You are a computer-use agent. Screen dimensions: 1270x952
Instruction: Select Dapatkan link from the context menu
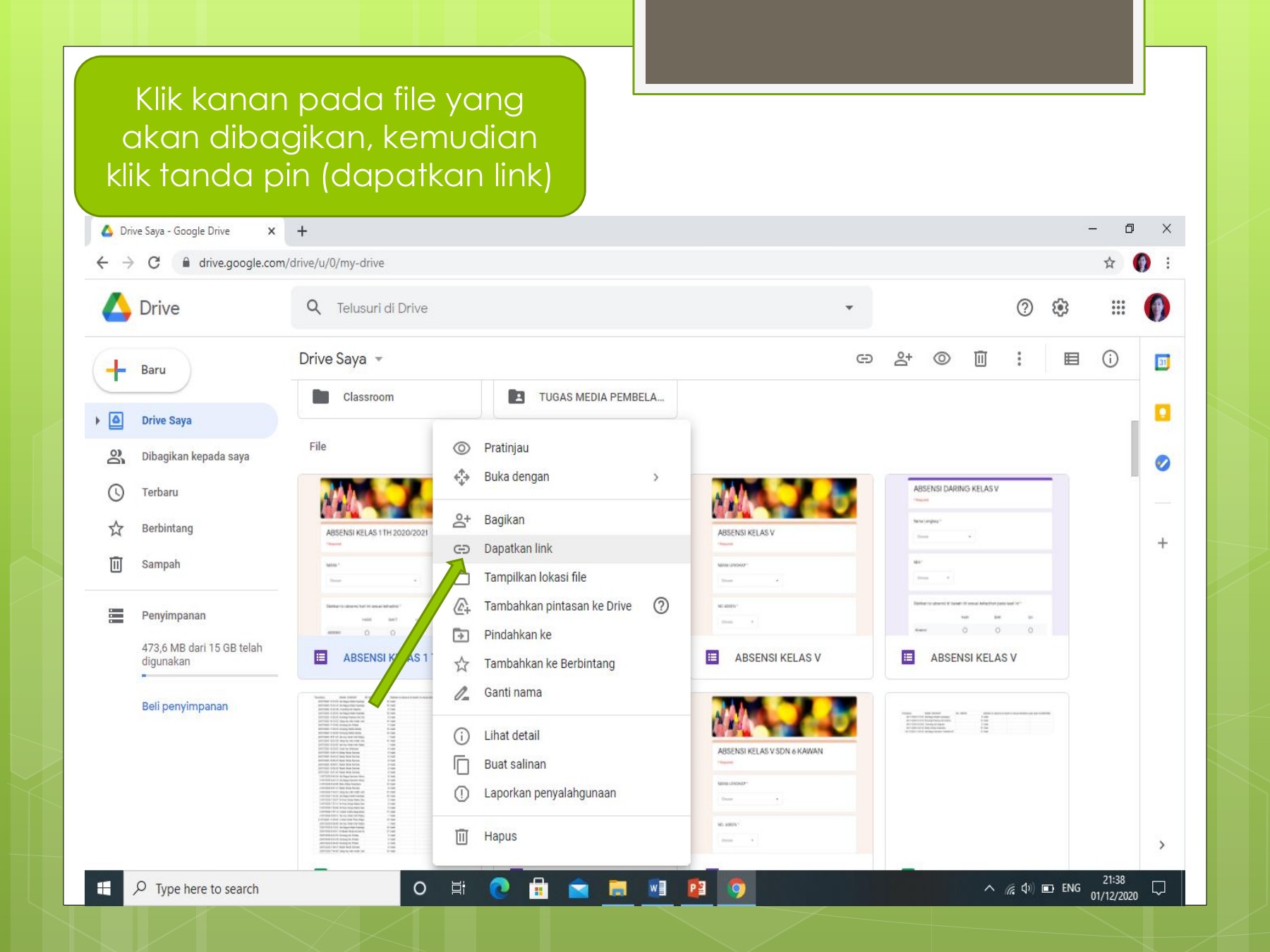point(519,548)
